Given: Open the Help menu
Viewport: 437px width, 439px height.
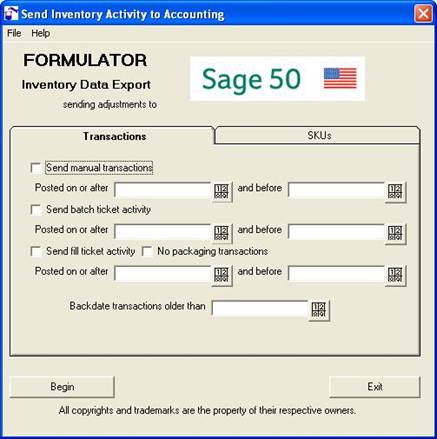Looking at the screenshot, I should [x=41, y=33].
